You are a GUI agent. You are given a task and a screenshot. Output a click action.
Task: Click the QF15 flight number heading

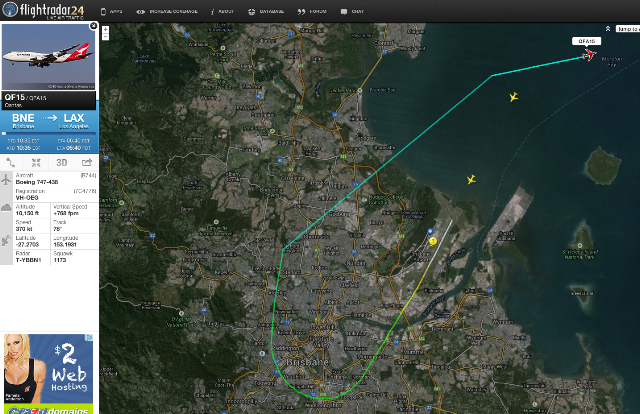15,97
